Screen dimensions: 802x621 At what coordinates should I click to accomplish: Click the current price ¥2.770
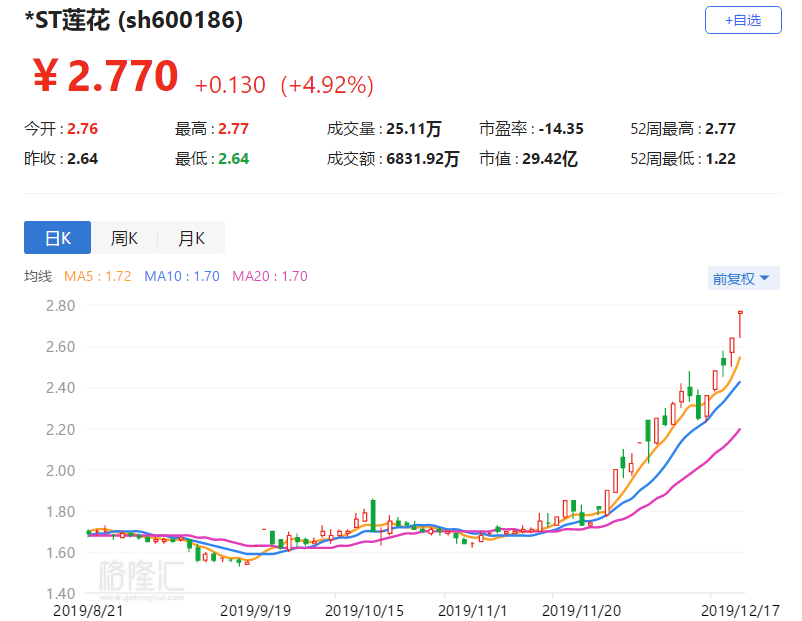point(105,76)
